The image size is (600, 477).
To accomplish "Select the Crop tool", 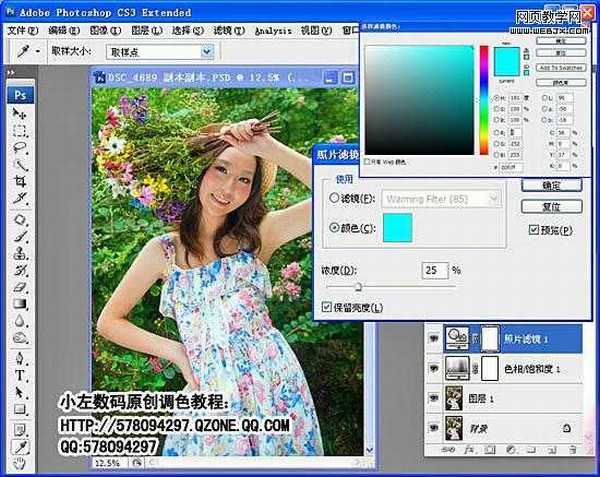I will pos(19,181).
